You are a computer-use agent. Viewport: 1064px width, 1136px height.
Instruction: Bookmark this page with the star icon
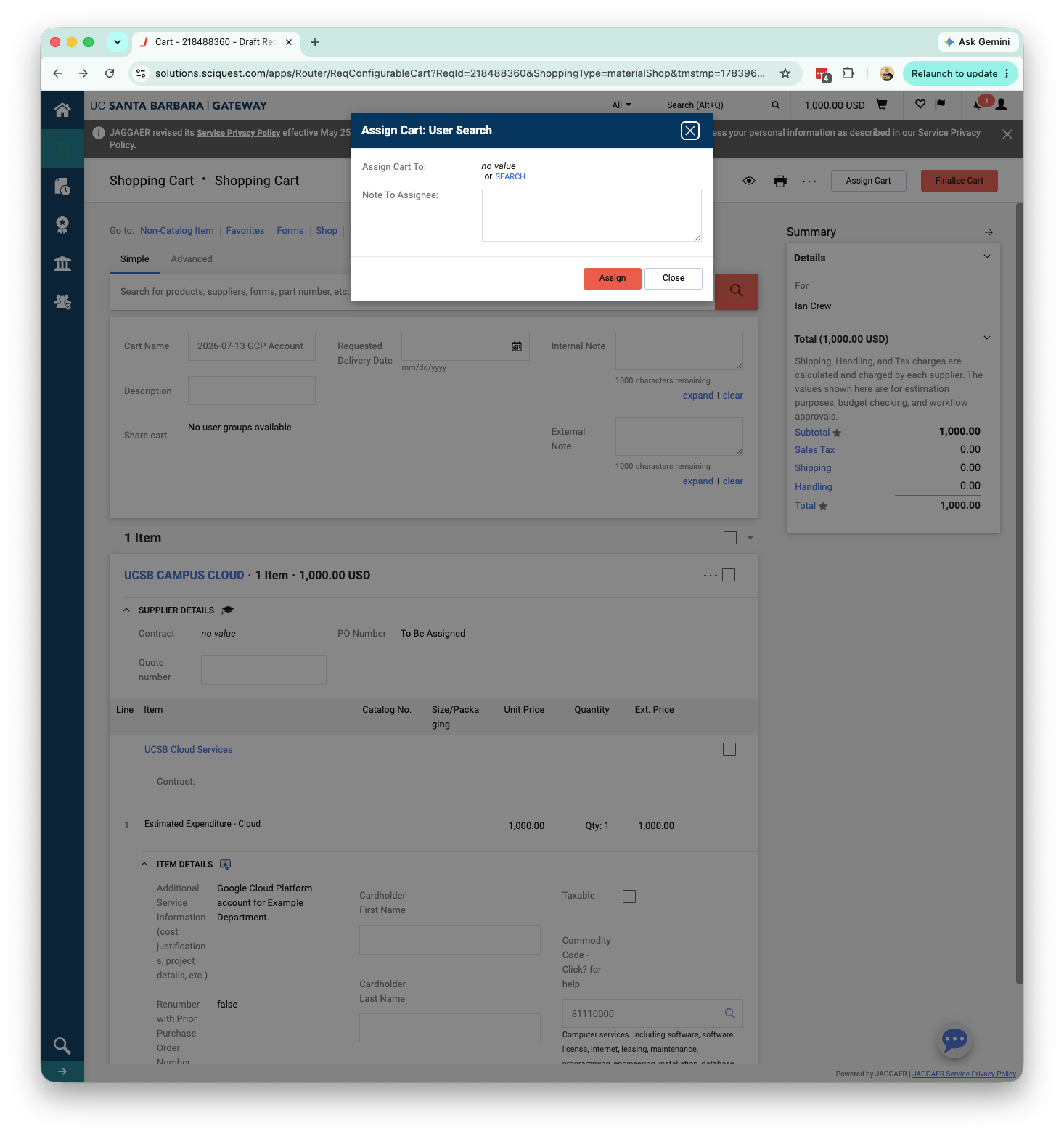[x=785, y=73]
